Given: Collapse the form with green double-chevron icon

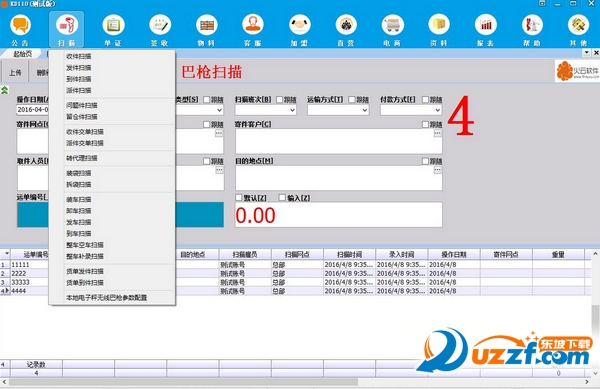Looking at the screenshot, I should (5, 90).
